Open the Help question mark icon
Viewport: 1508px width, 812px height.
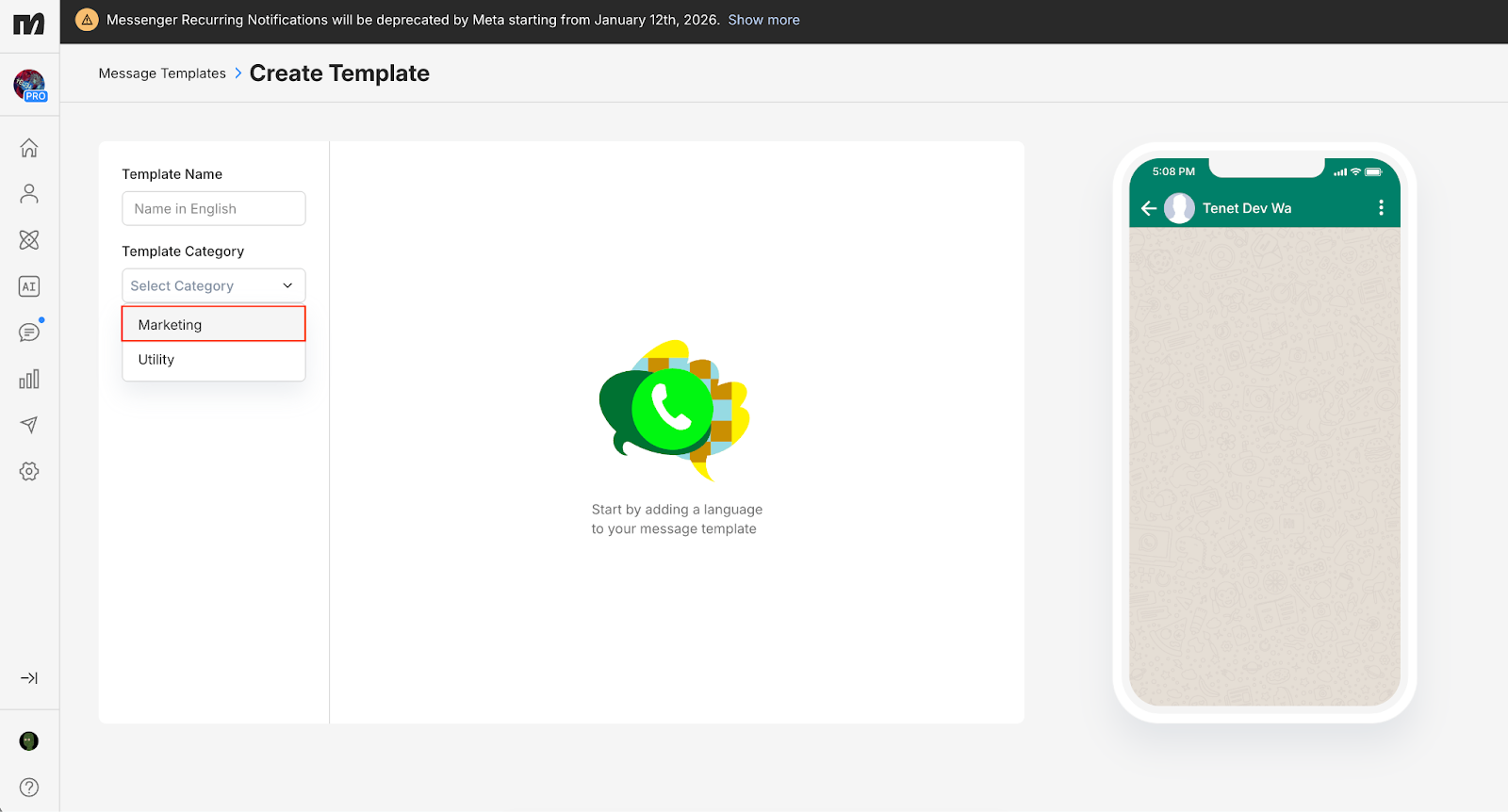coord(29,788)
